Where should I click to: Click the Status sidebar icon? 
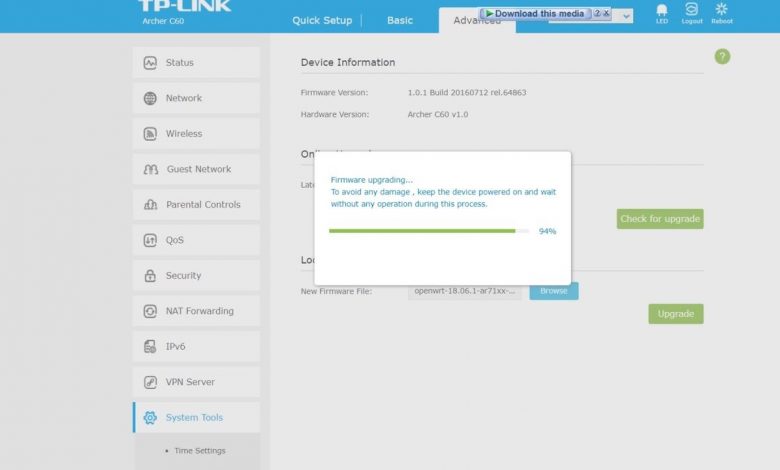150,63
